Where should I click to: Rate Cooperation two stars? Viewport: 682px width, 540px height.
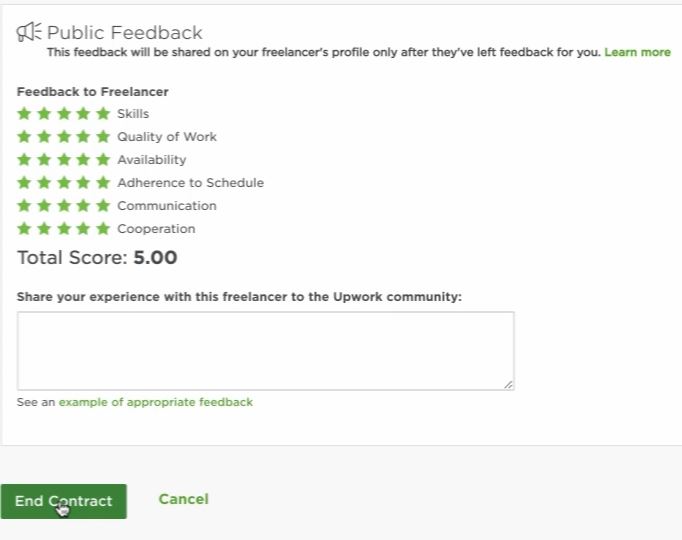click(x=44, y=229)
